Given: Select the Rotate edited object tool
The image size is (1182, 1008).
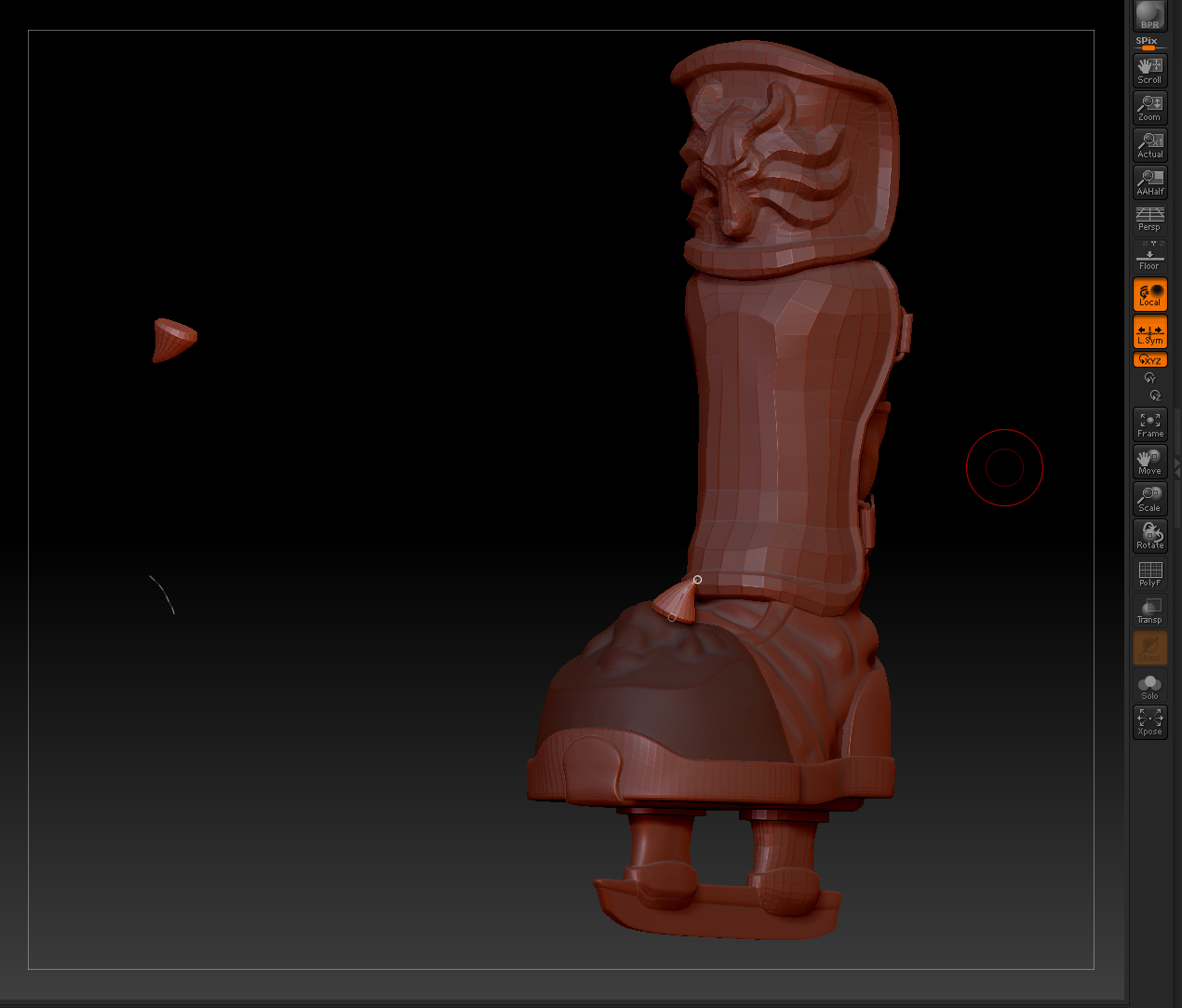Looking at the screenshot, I should point(1149,536).
